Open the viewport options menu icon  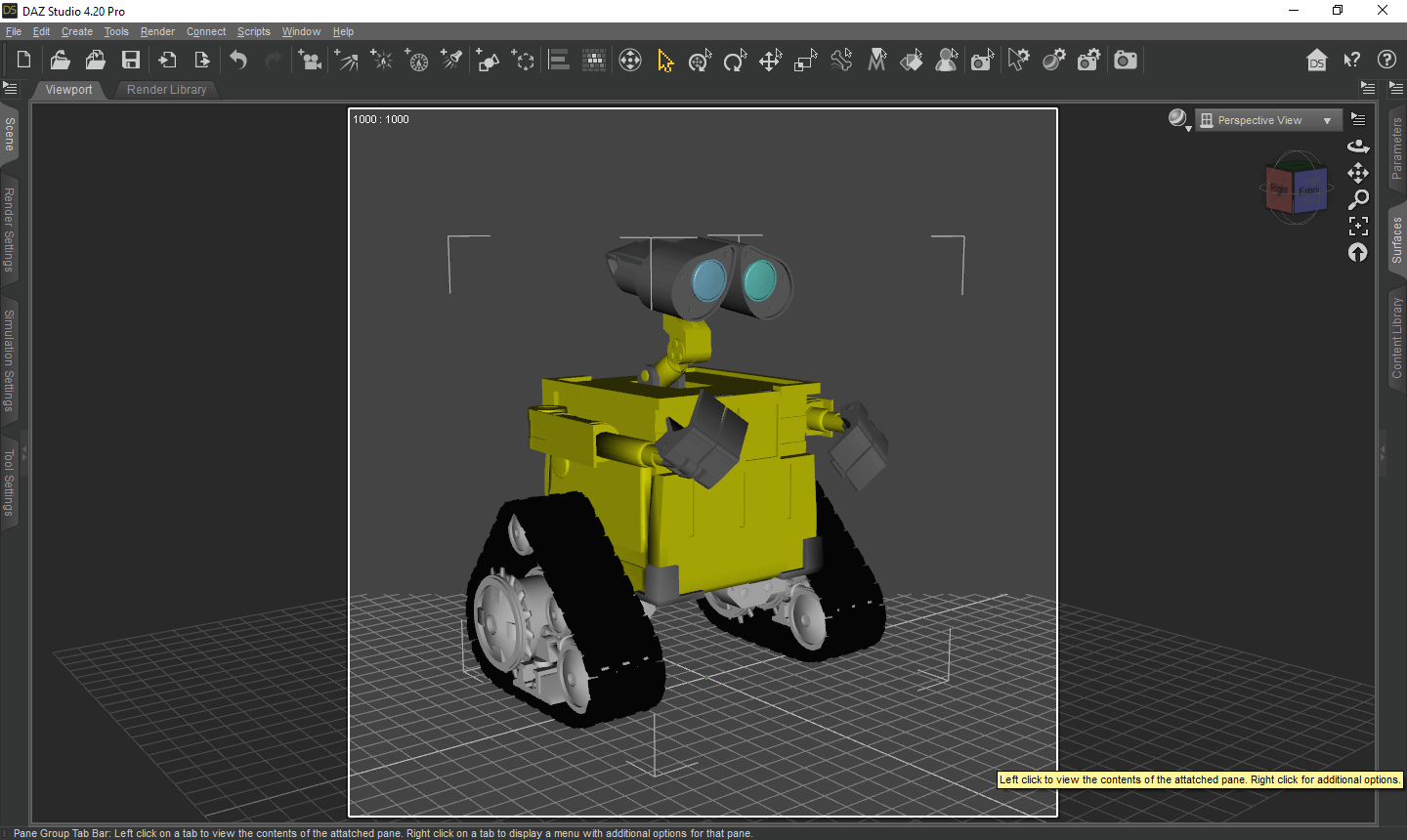pyautogui.click(x=1358, y=120)
